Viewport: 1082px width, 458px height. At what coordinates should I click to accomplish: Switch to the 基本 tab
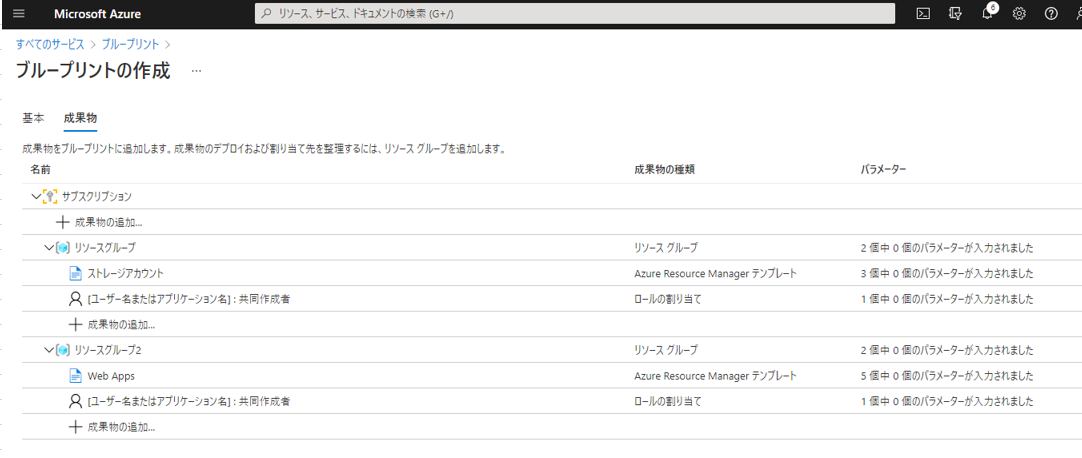point(33,118)
